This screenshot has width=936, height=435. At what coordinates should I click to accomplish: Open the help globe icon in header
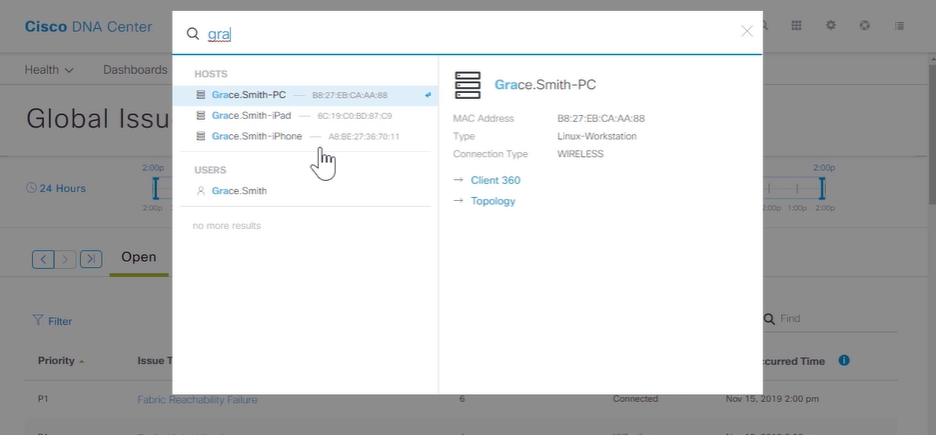864,26
